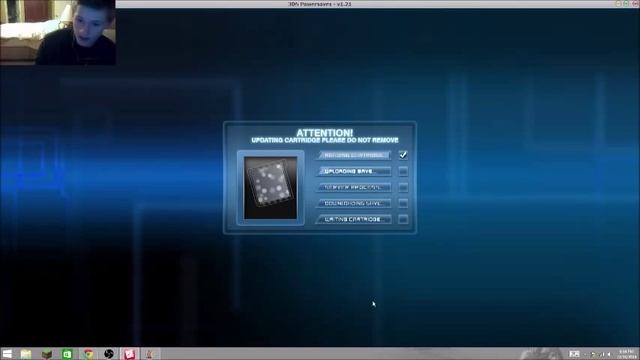The height and width of the screenshot is (360, 640).
Task: Click the Writing Cartridge progress bar
Action: (353, 219)
